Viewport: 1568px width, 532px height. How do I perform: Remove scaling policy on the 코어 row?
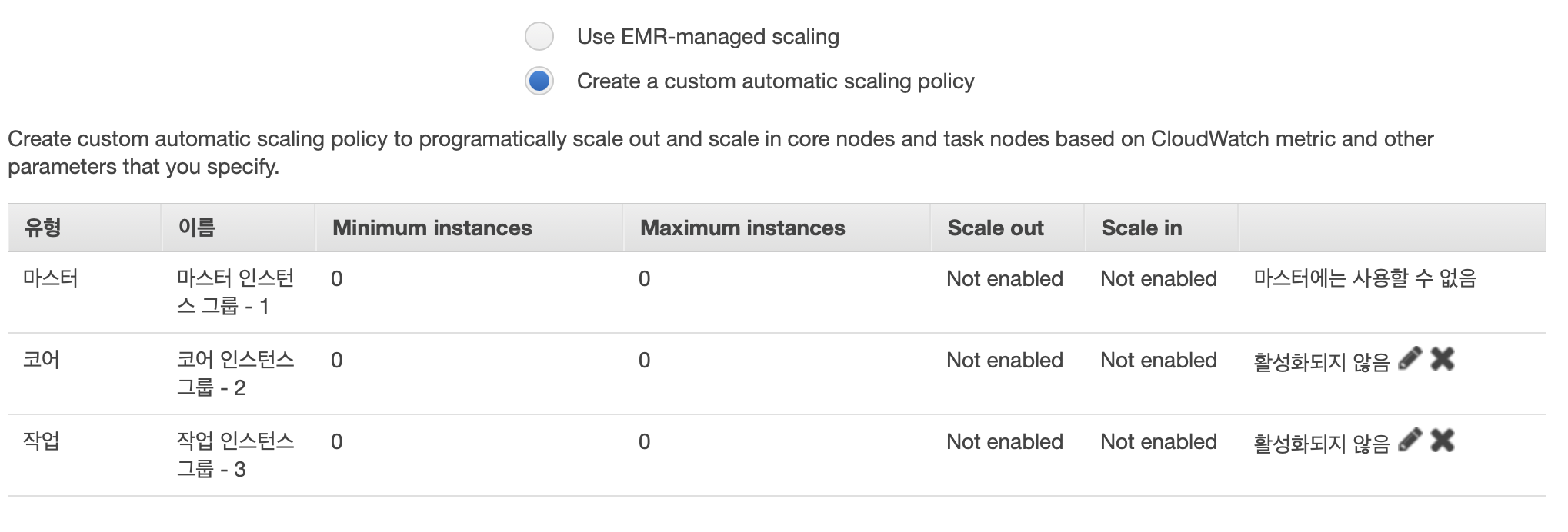click(1443, 358)
